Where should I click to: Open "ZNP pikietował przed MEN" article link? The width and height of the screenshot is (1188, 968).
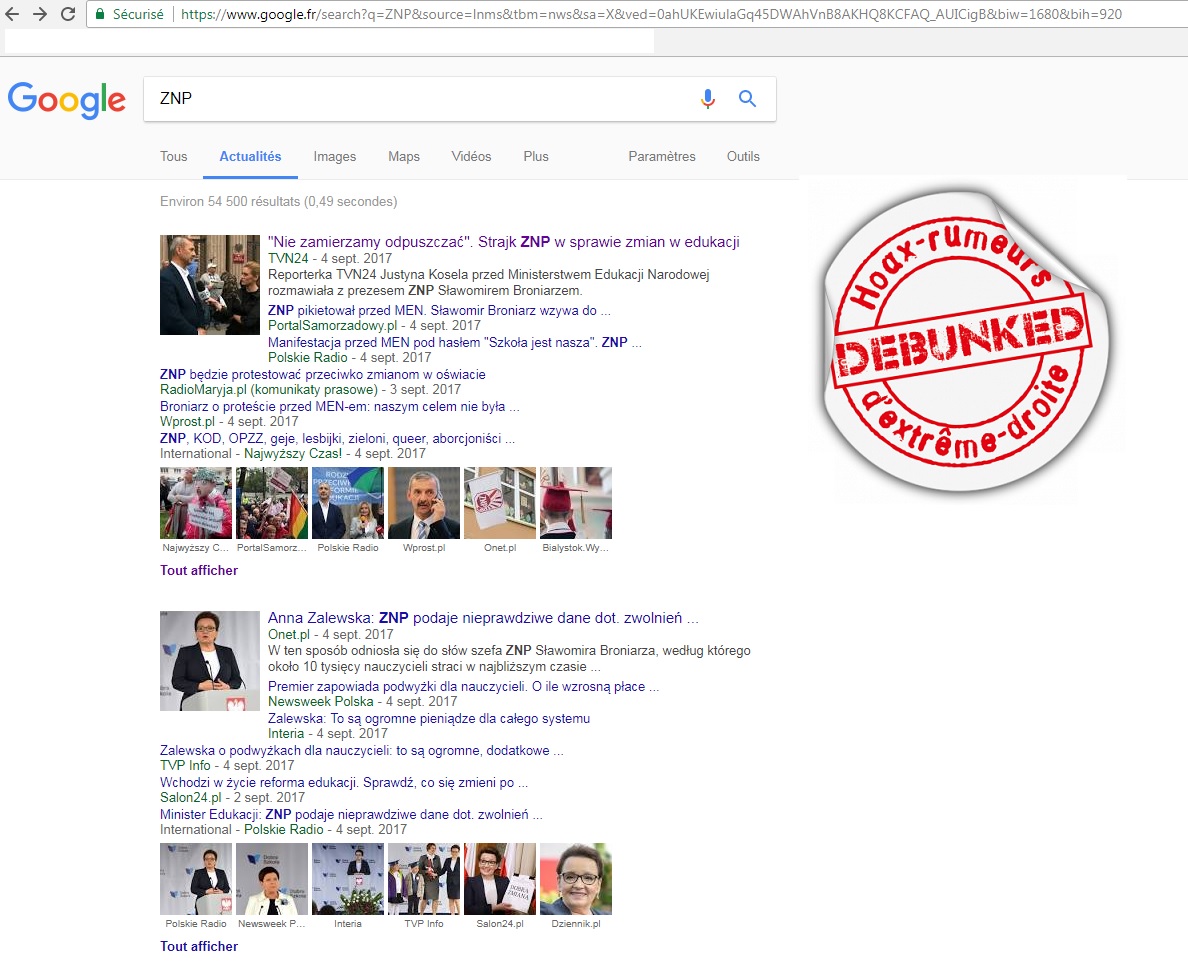tap(439, 310)
